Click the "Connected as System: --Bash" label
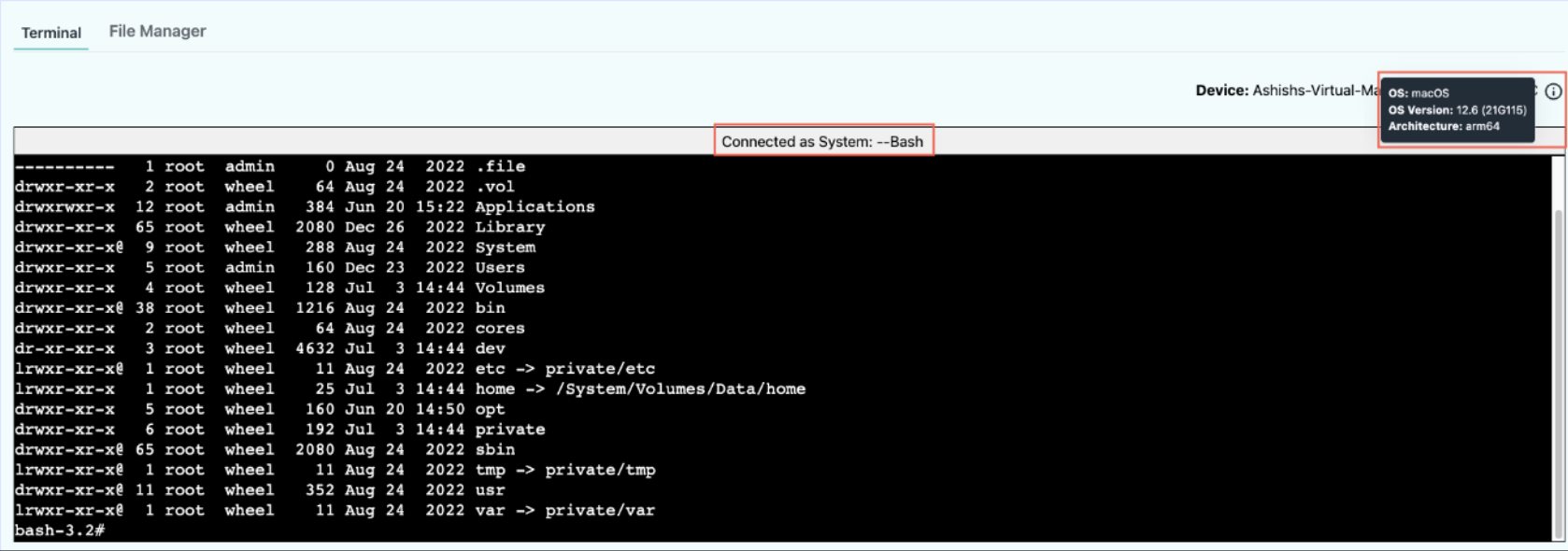 click(x=822, y=141)
